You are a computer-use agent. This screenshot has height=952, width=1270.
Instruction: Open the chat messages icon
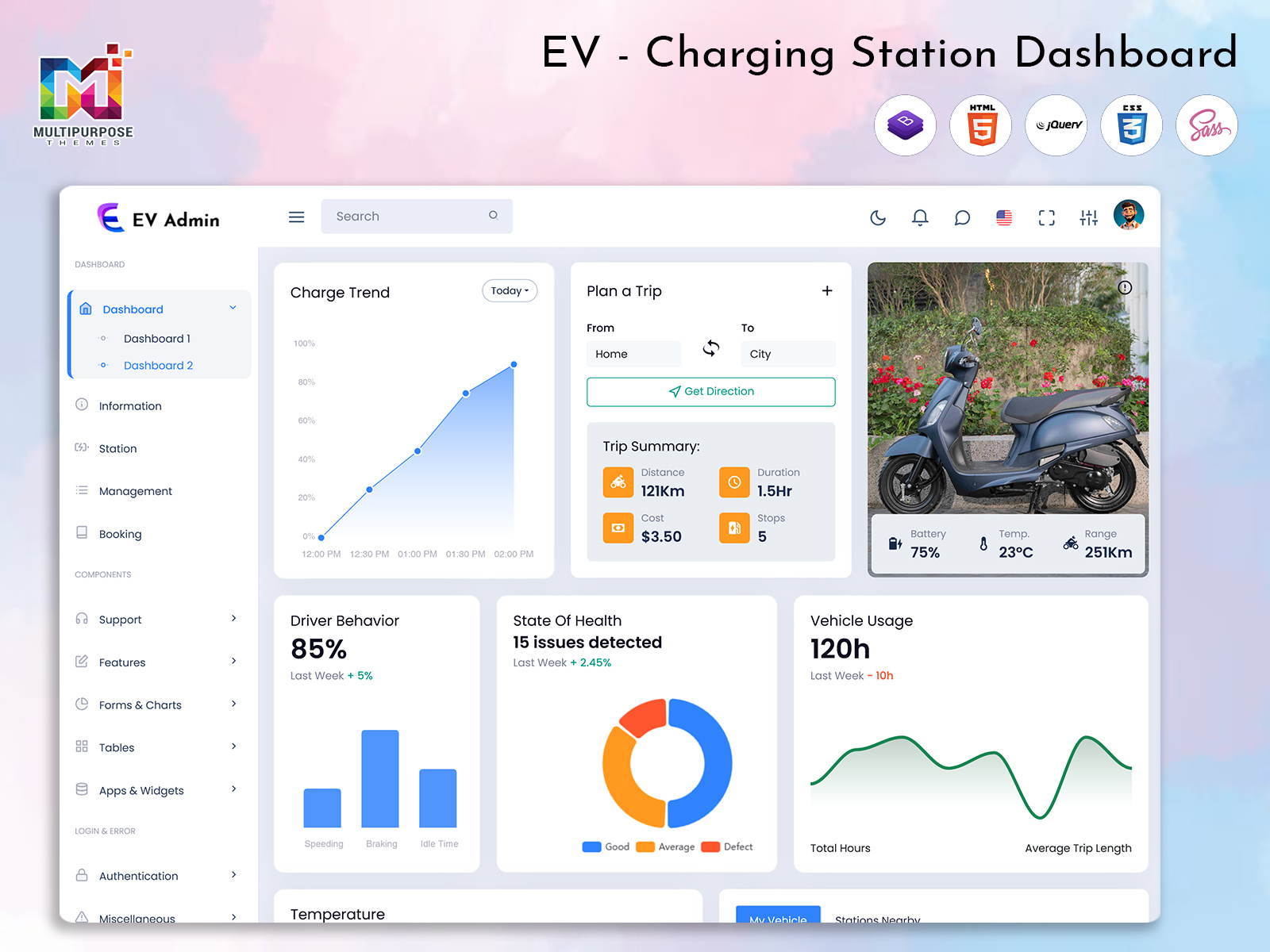(962, 217)
